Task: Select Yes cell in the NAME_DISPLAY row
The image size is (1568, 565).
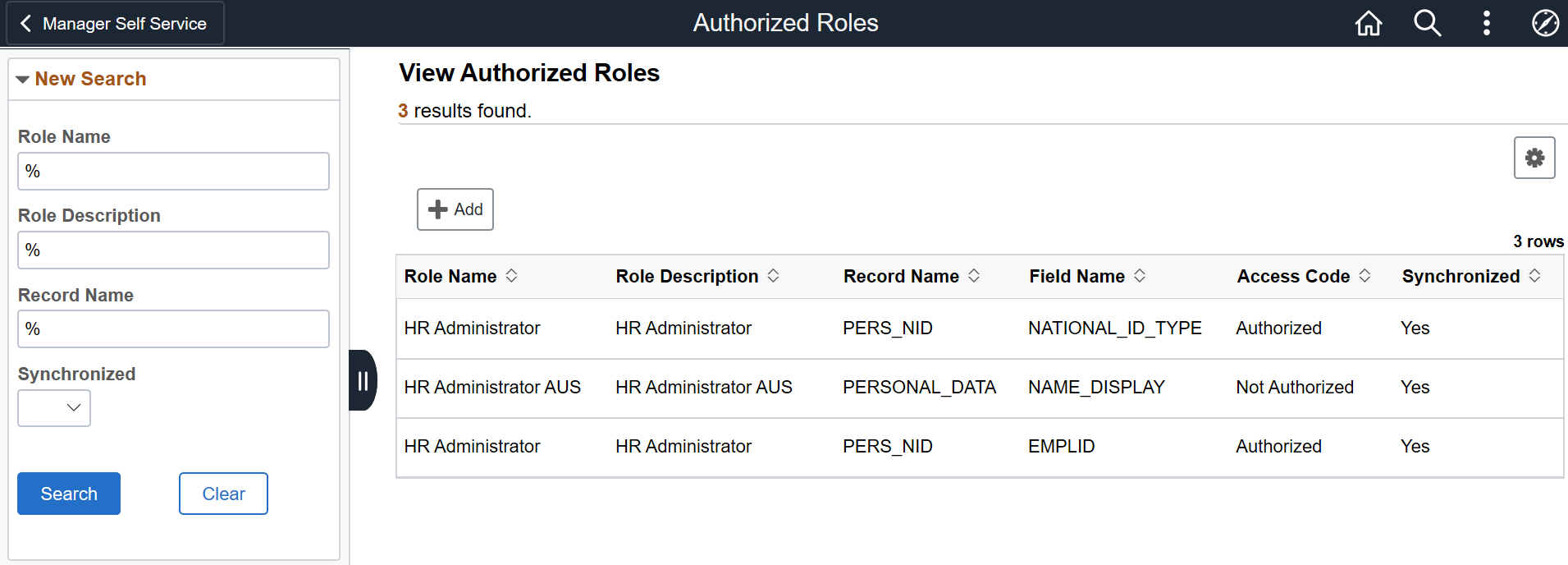Action: click(1415, 388)
